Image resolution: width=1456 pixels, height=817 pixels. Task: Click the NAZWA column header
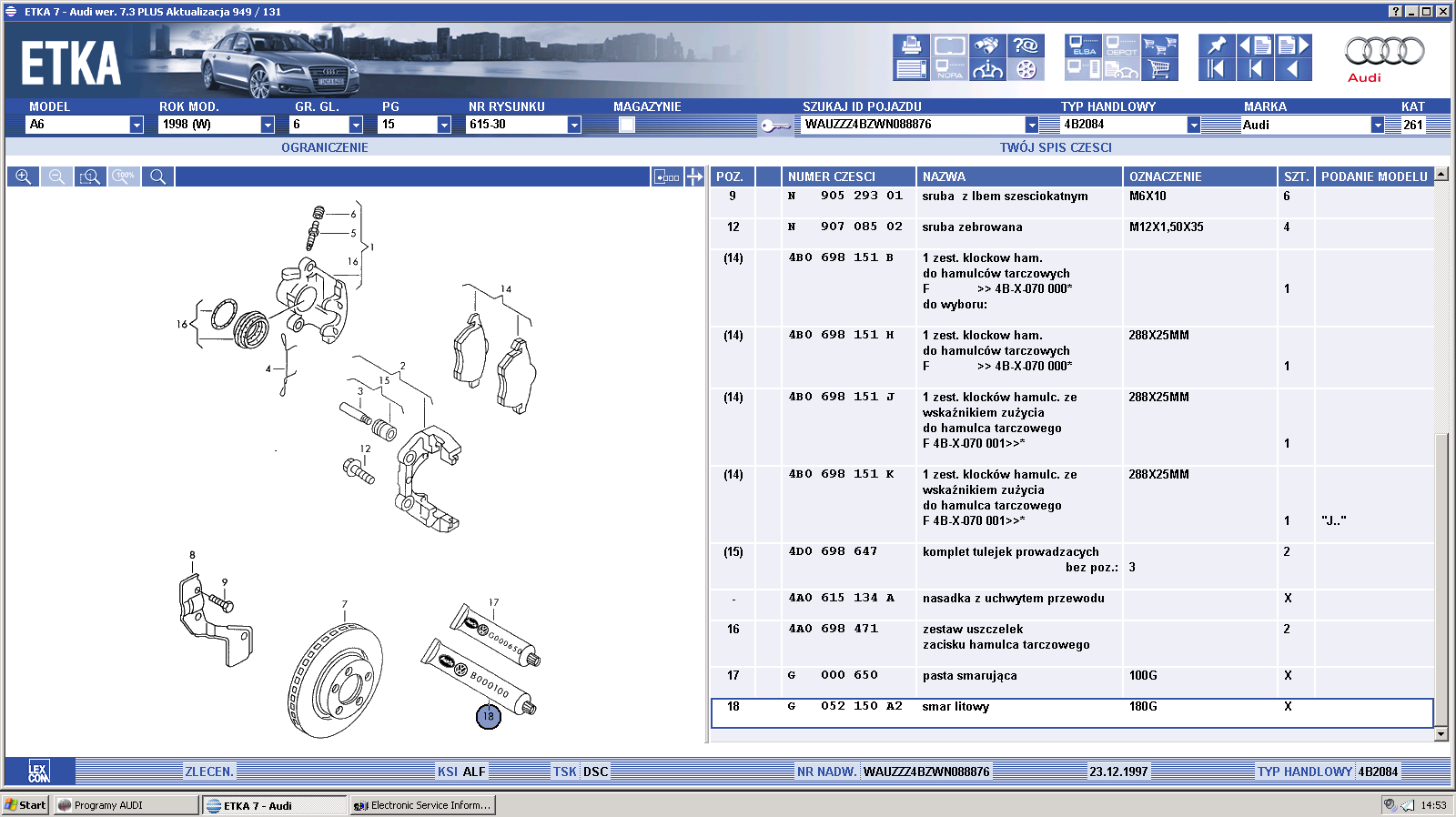point(1019,177)
